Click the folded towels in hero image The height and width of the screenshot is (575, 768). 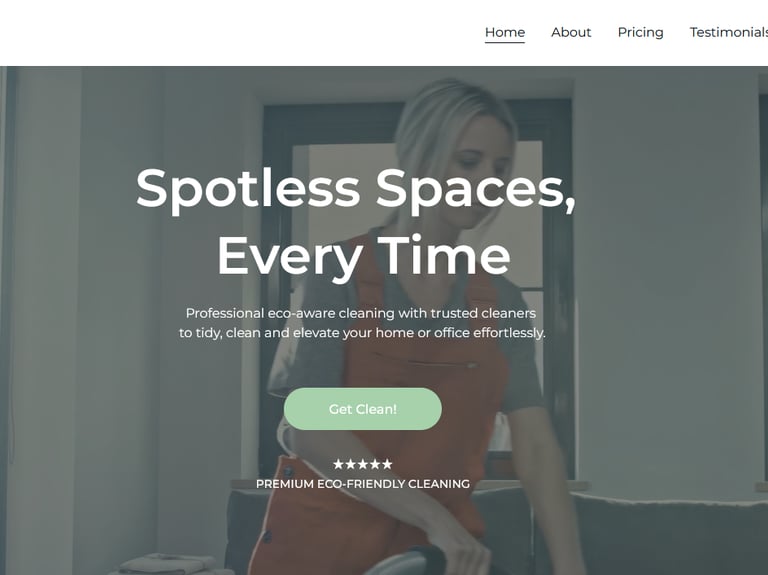[x=167, y=563]
